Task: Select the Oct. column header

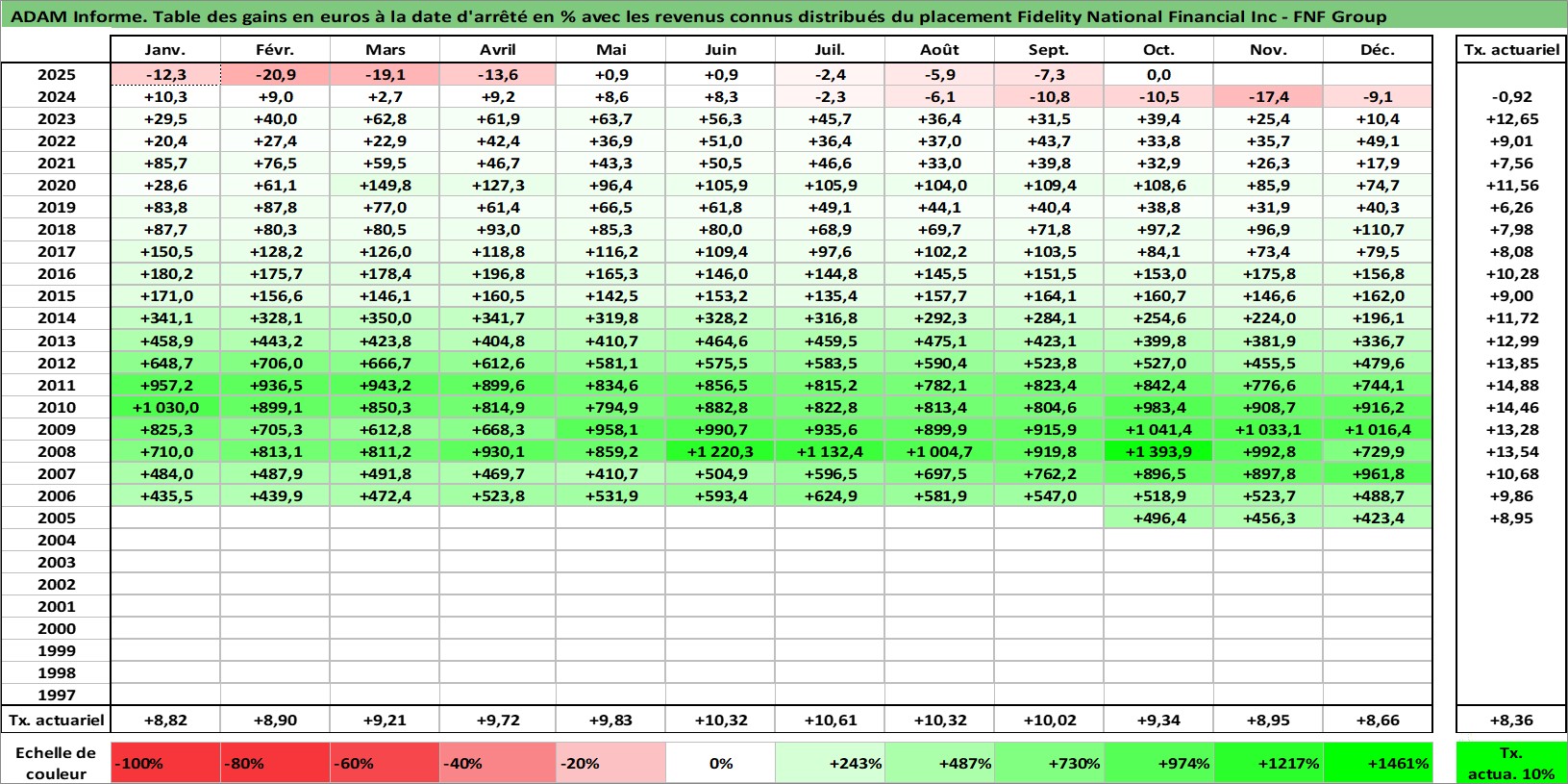Action: (x=1158, y=50)
